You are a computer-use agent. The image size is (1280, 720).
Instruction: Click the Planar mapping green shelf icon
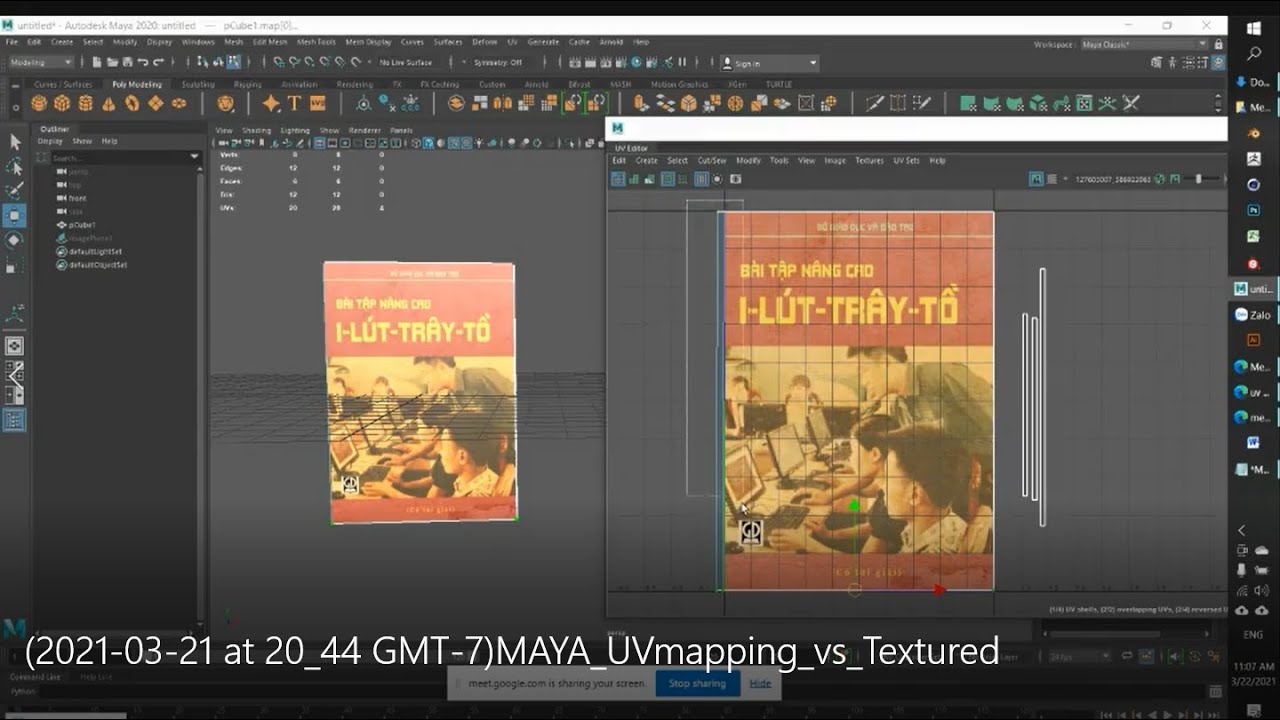pos(967,103)
